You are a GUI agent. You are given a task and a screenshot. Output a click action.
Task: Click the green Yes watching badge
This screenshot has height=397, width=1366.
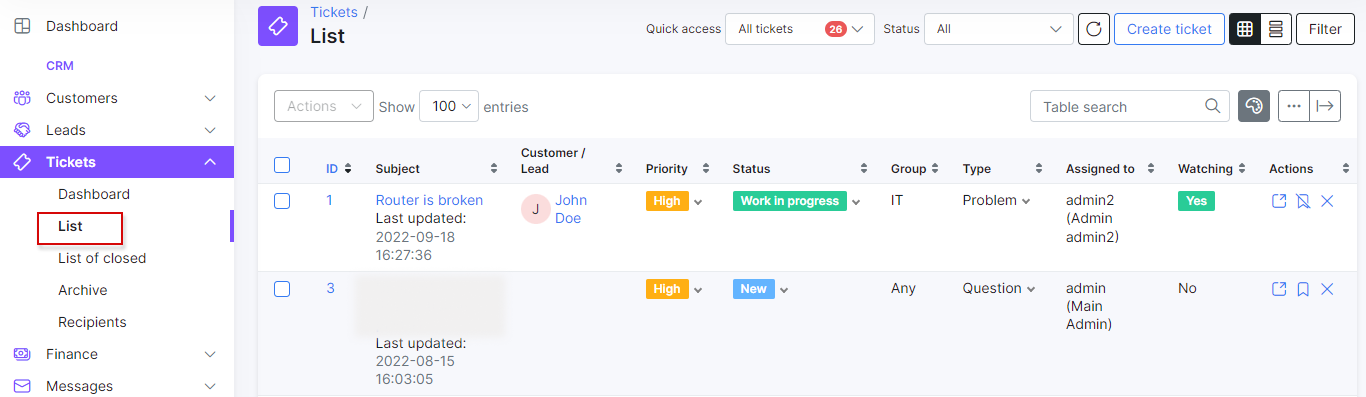click(x=1196, y=201)
